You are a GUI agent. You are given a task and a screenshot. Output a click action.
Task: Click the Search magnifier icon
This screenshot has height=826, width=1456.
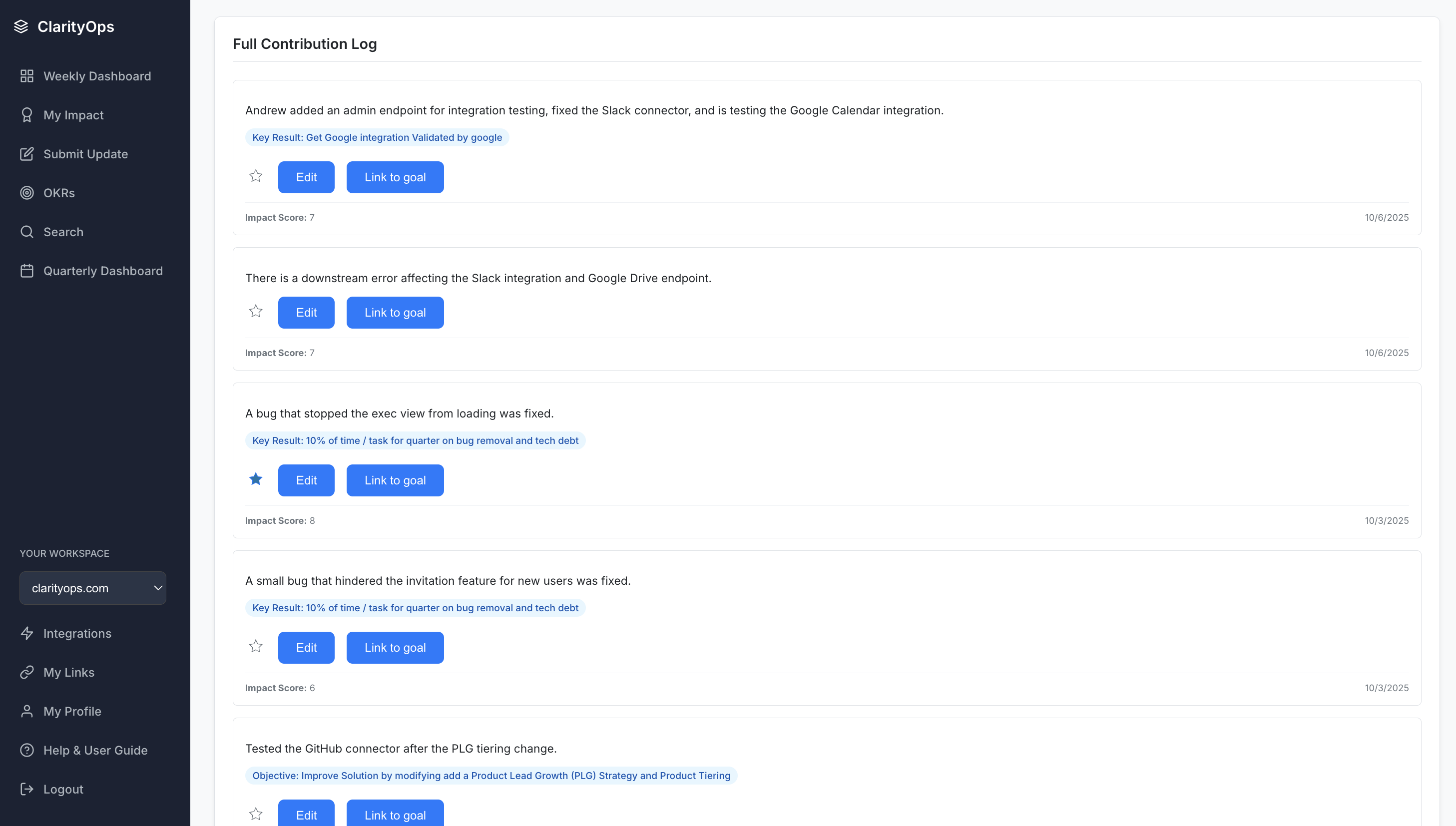26,232
